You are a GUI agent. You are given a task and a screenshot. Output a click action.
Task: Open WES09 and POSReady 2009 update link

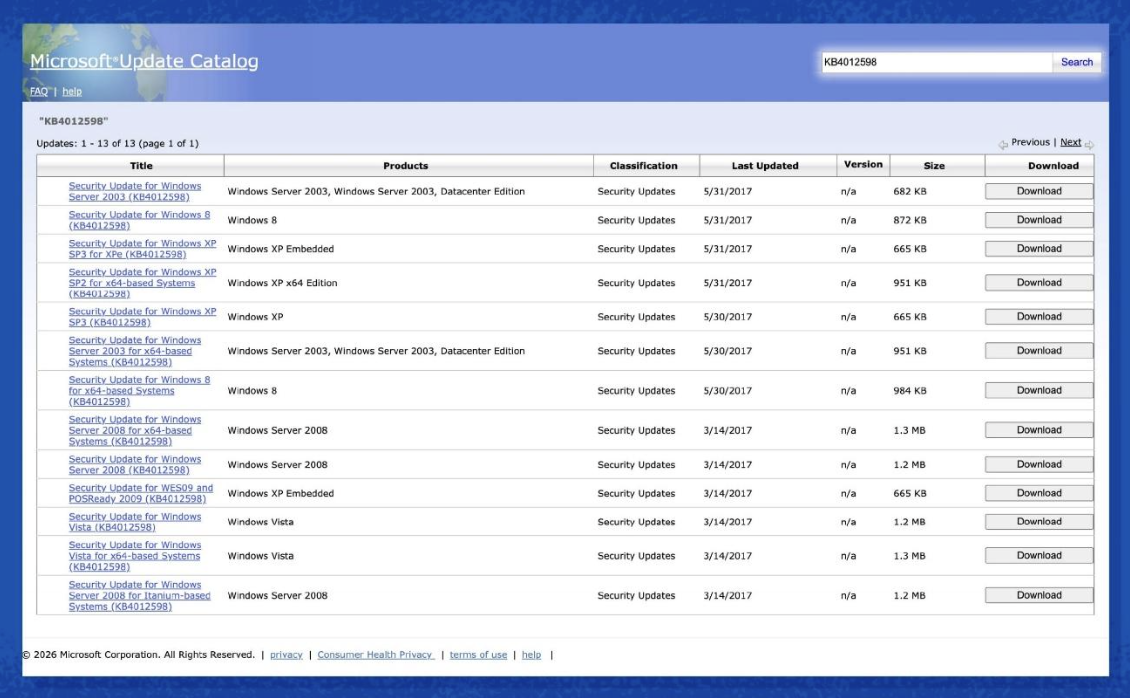coord(141,493)
